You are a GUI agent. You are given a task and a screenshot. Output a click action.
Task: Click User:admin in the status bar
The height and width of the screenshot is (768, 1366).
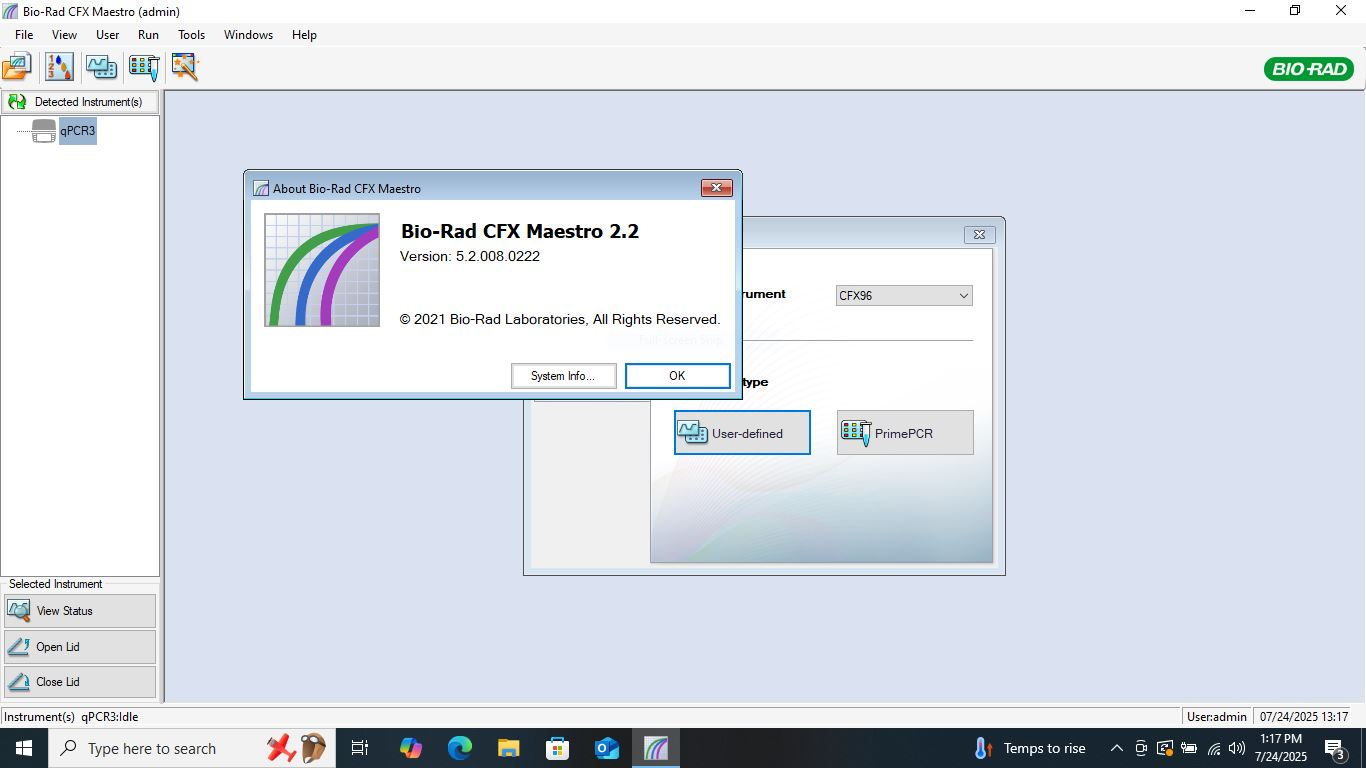(1217, 717)
